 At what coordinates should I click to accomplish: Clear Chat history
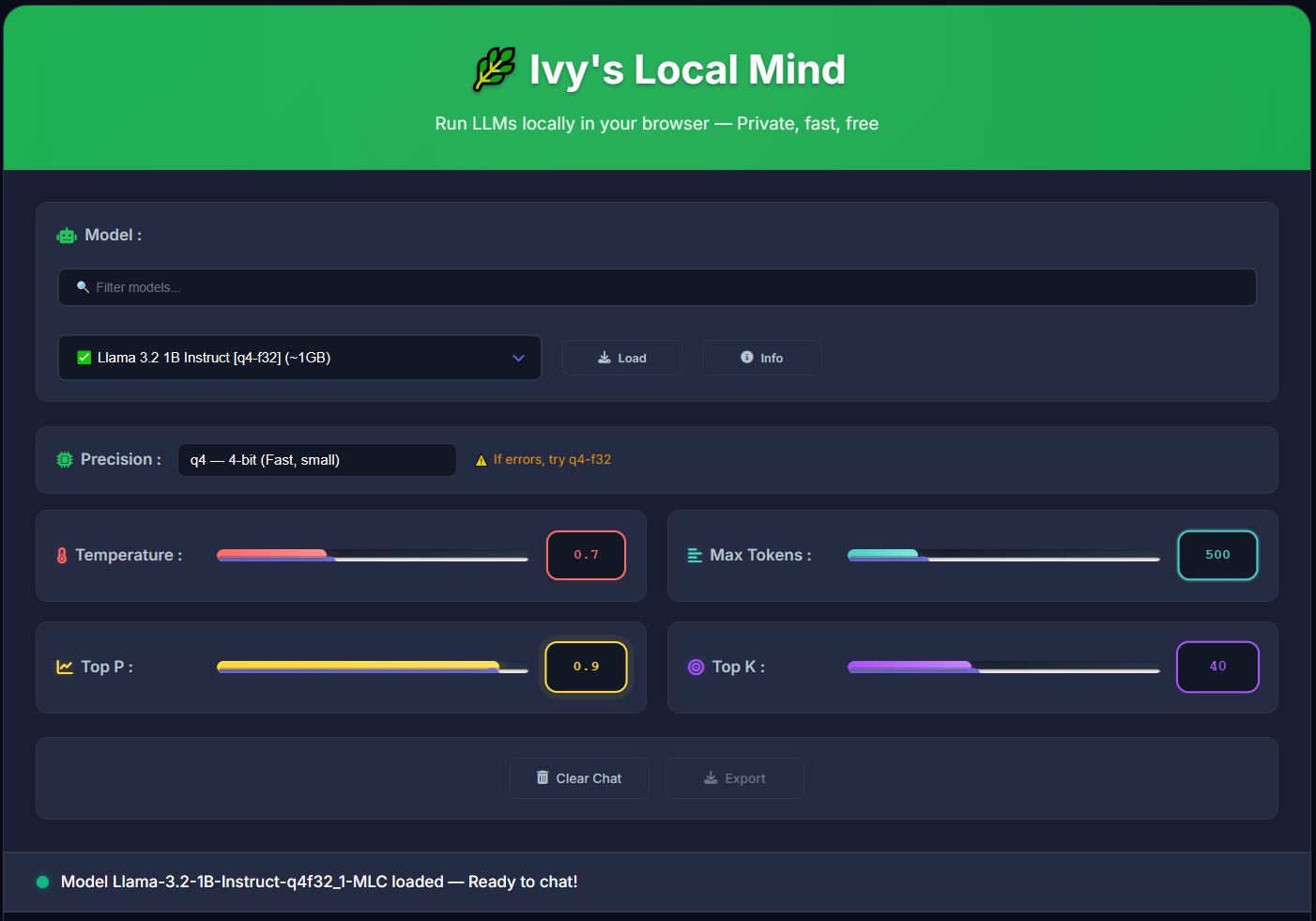[x=579, y=778]
